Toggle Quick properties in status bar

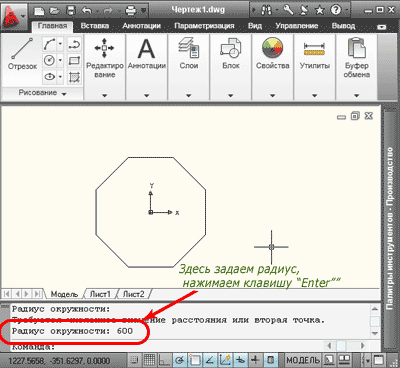tap(271, 360)
